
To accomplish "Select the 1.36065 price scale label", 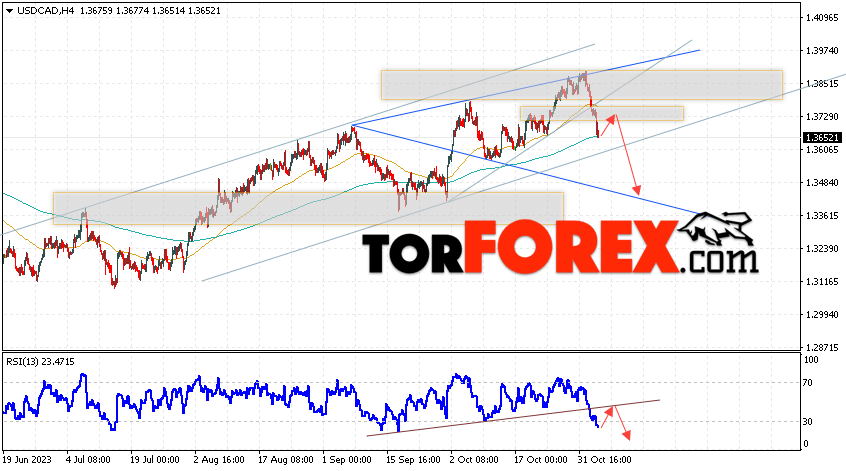I will coord(822,149).
